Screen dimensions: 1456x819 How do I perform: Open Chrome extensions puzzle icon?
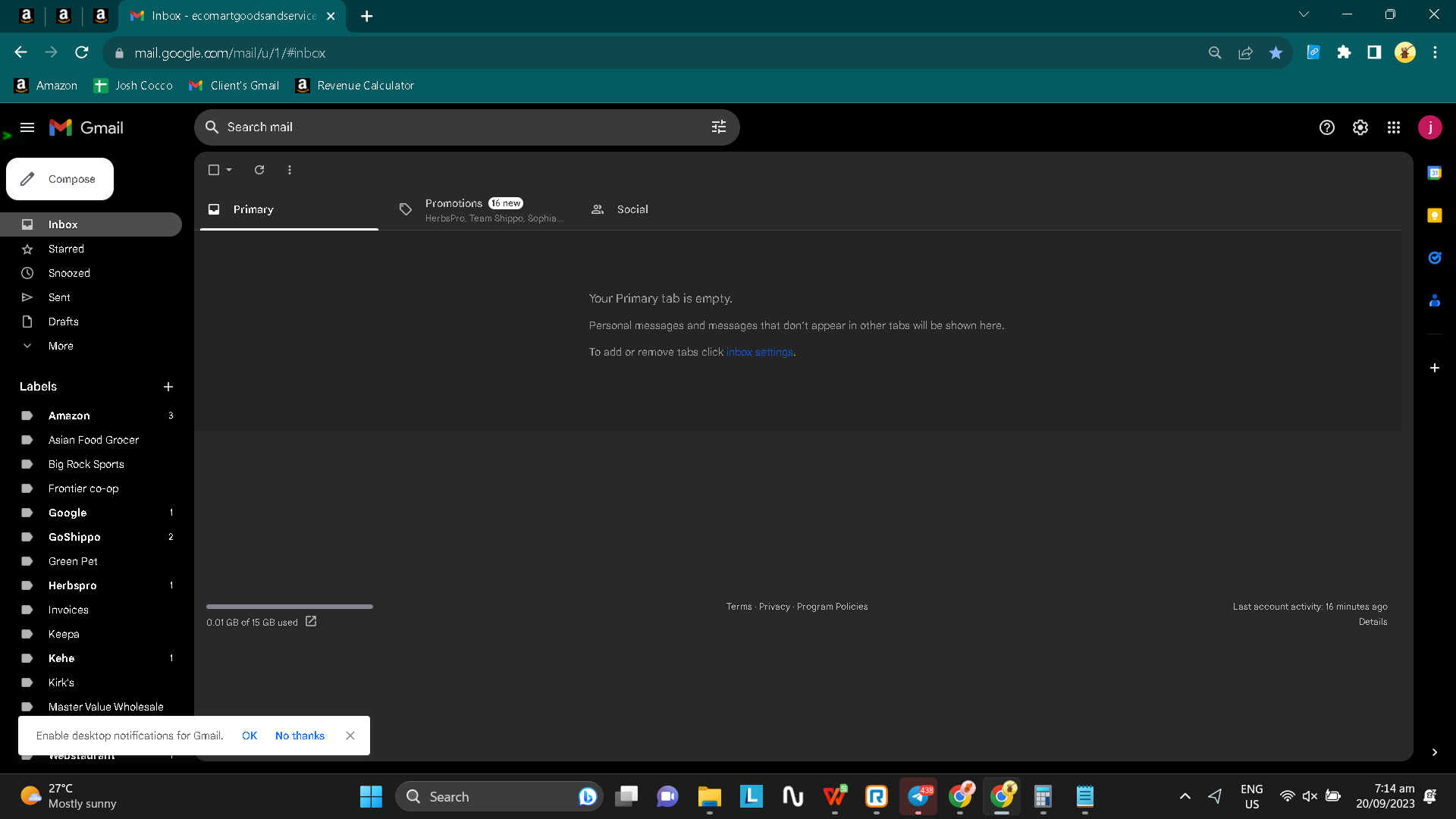[x=1344, y=52]
